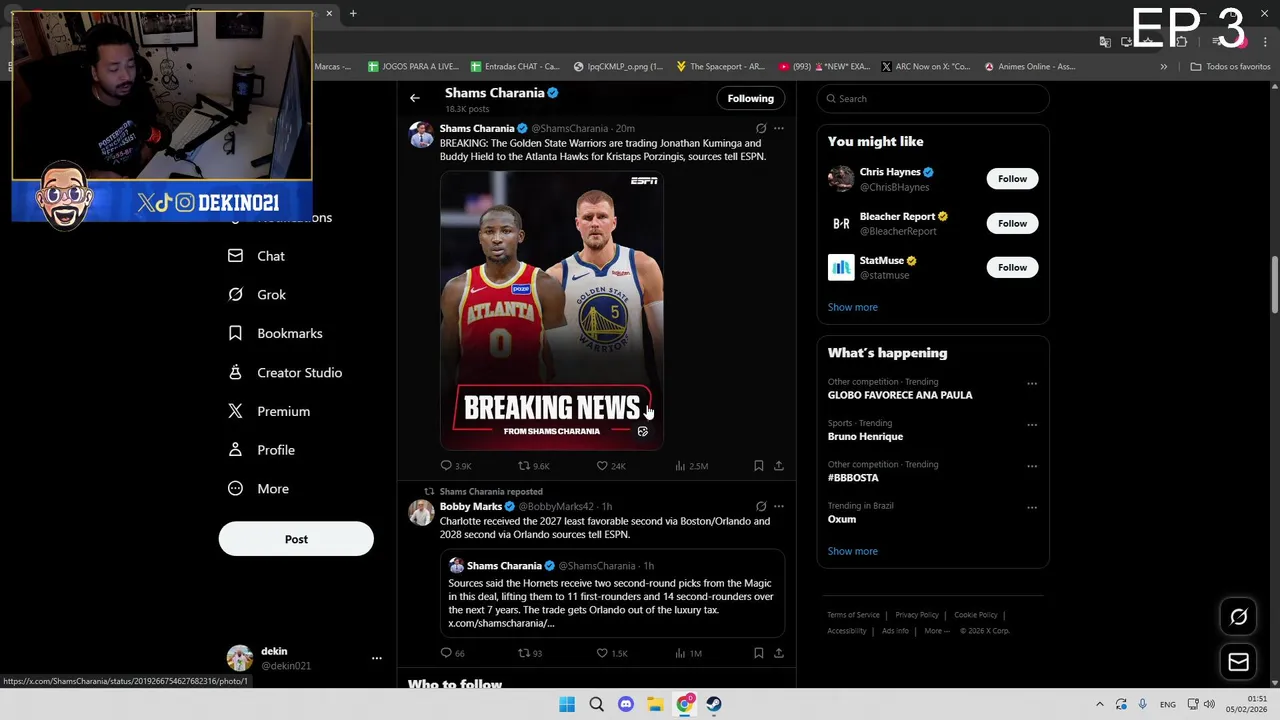Image resolution: width=1280 pixels, height=720 pixels.
Task: Open the ESPN breaking news image
Action: (552, 310)
